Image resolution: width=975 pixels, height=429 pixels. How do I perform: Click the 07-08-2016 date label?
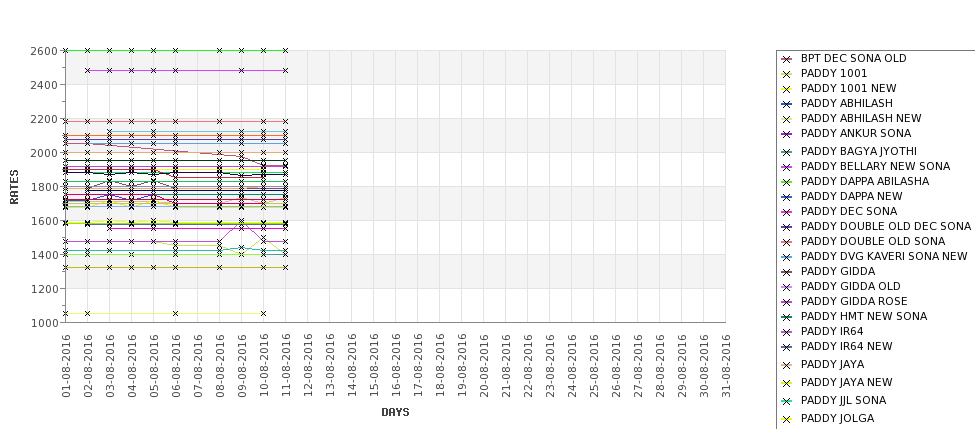click(198, 366)
